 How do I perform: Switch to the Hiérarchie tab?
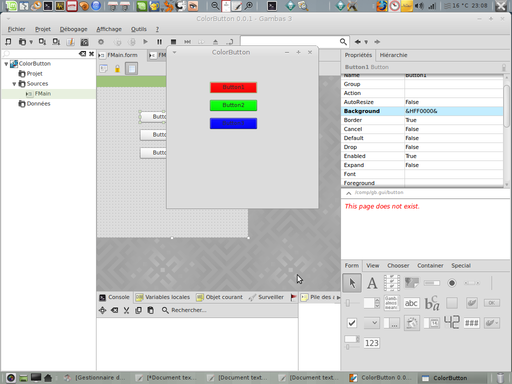tap(393, 55)
